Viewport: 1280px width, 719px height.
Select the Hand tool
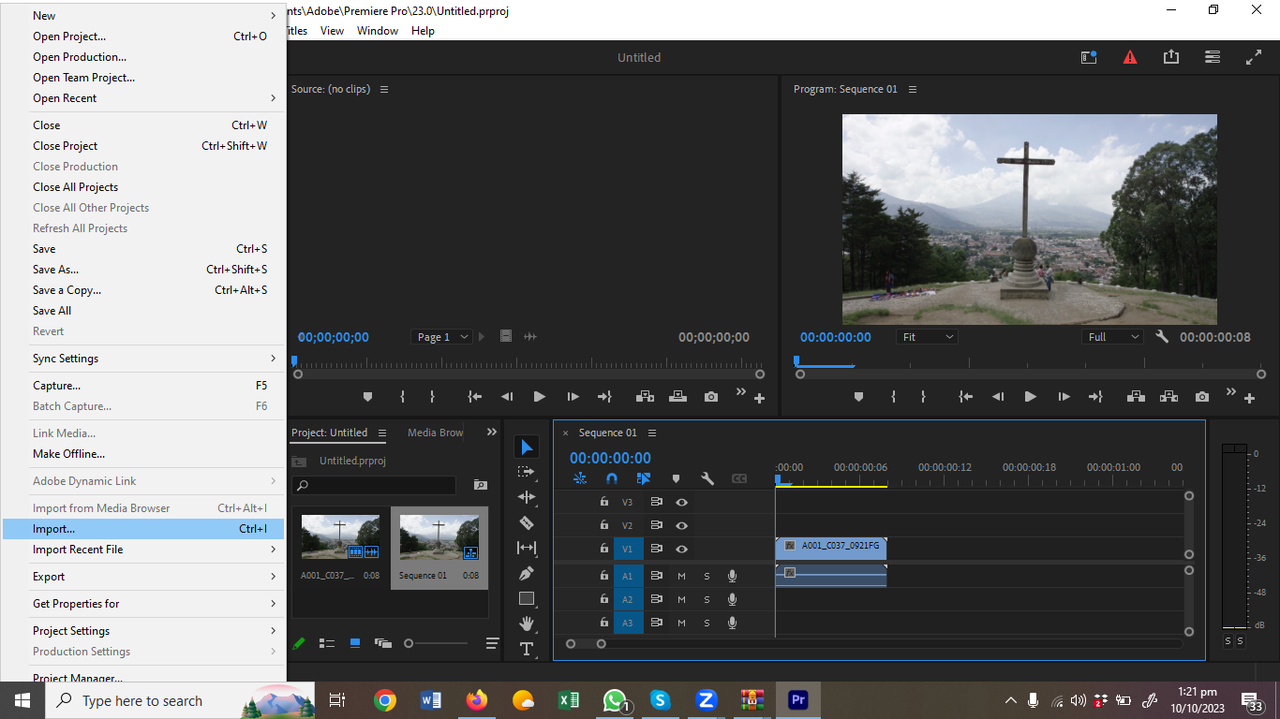[527, 623]
